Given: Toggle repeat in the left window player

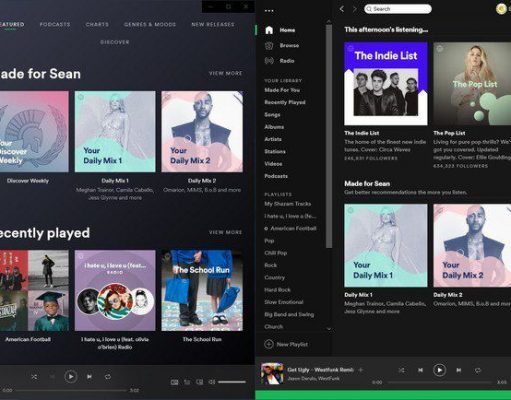Looking at the screenshot, I should [108, 377].
